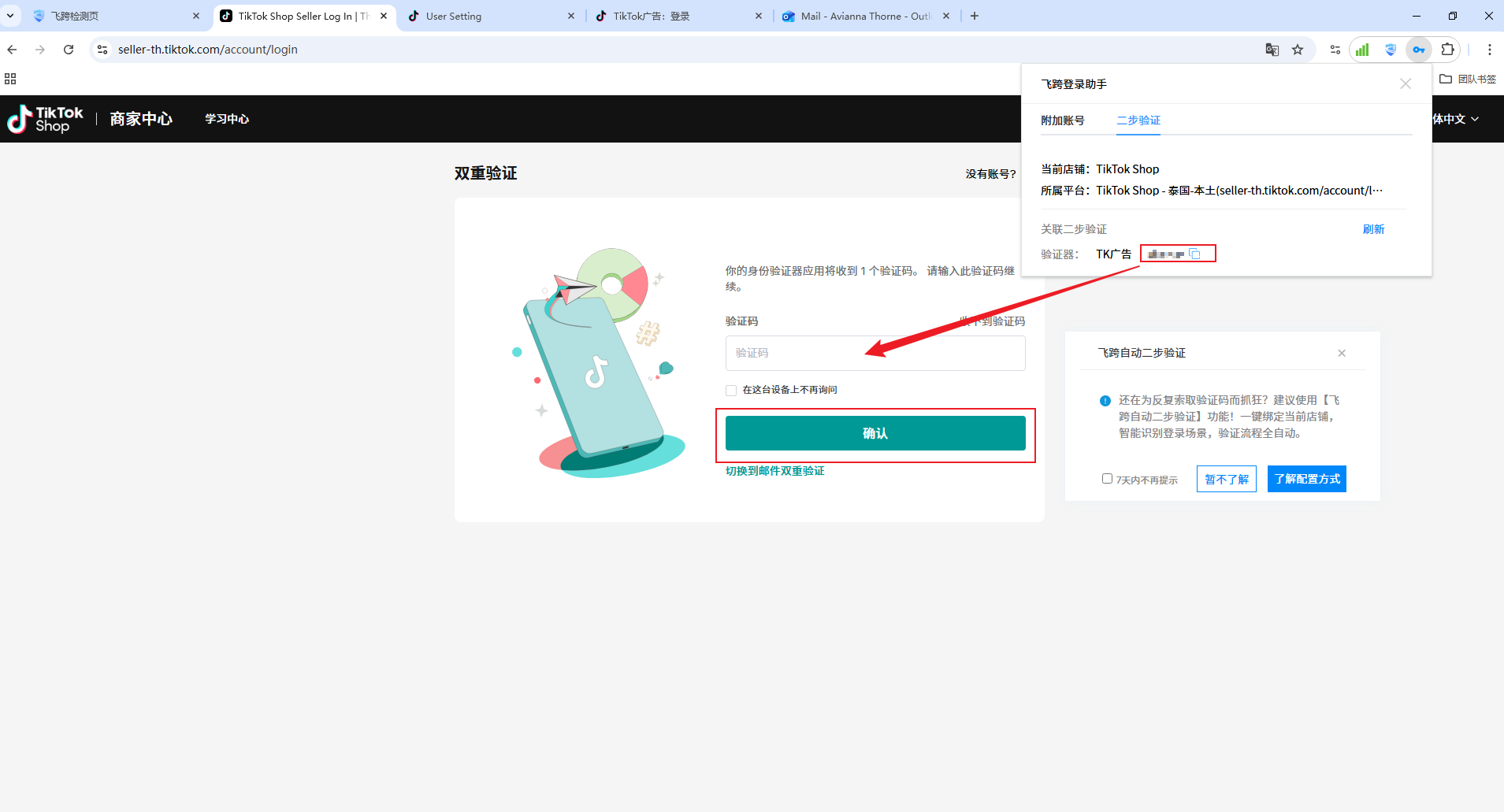Screen dimensions: 1504x812
Task: Close the 飞跨登录助手 popup
Action: (x=1406, y=83)
